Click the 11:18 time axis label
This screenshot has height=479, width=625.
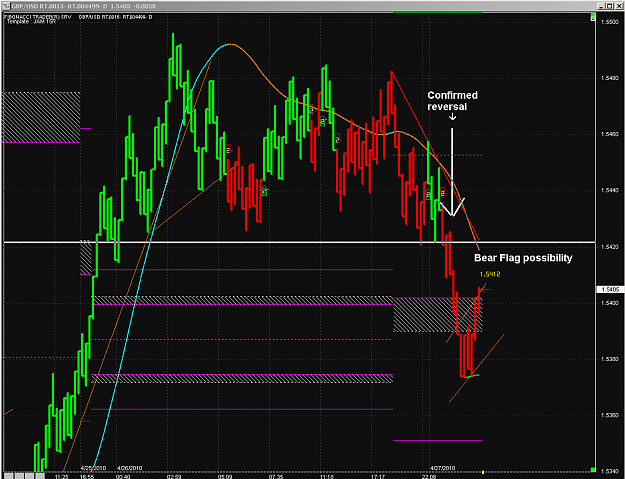pyautogui.click(x=327, y=476)
